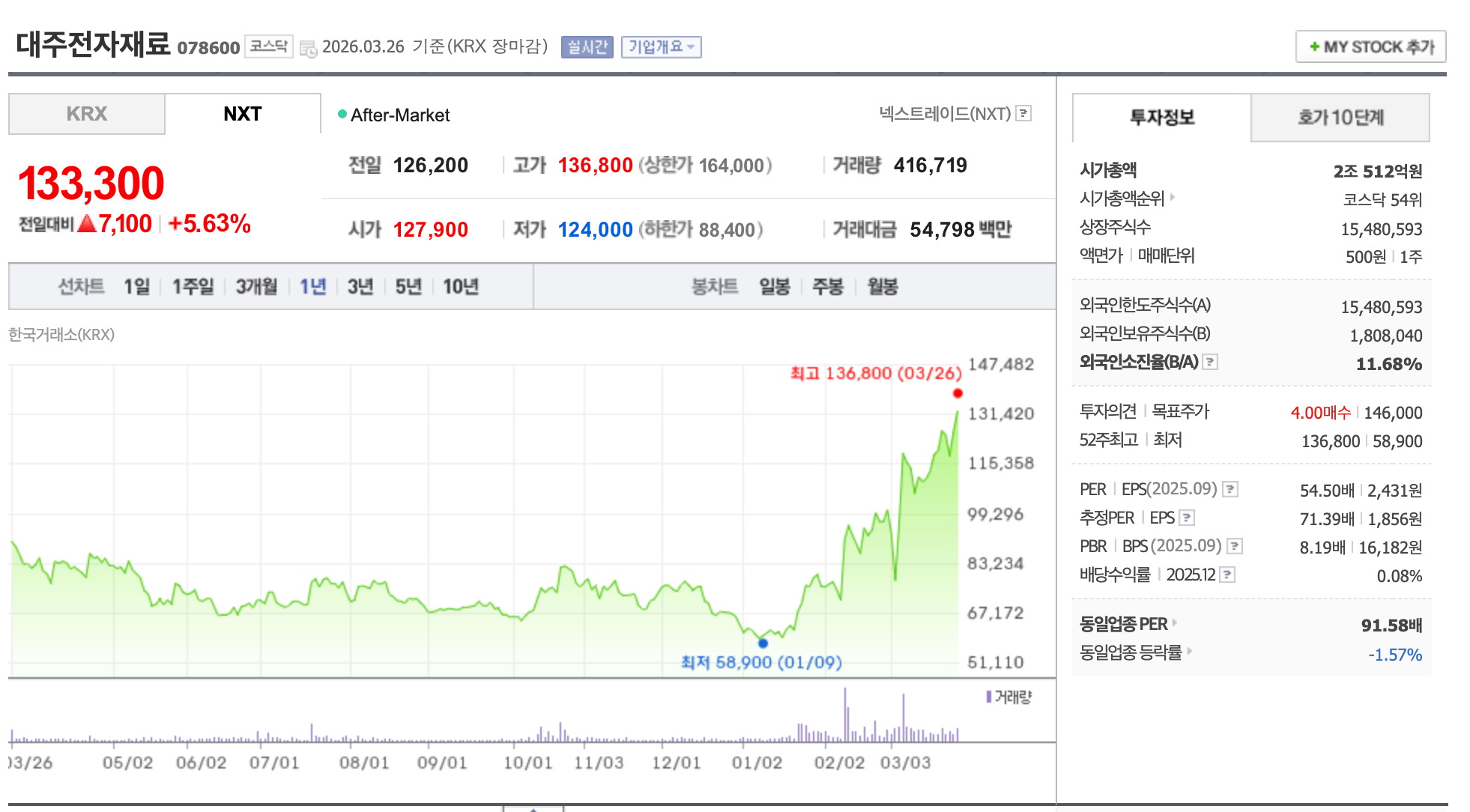Click help icon beside 외국인소진율(B/A)

pyautogui.click(x=1210, y=362)
